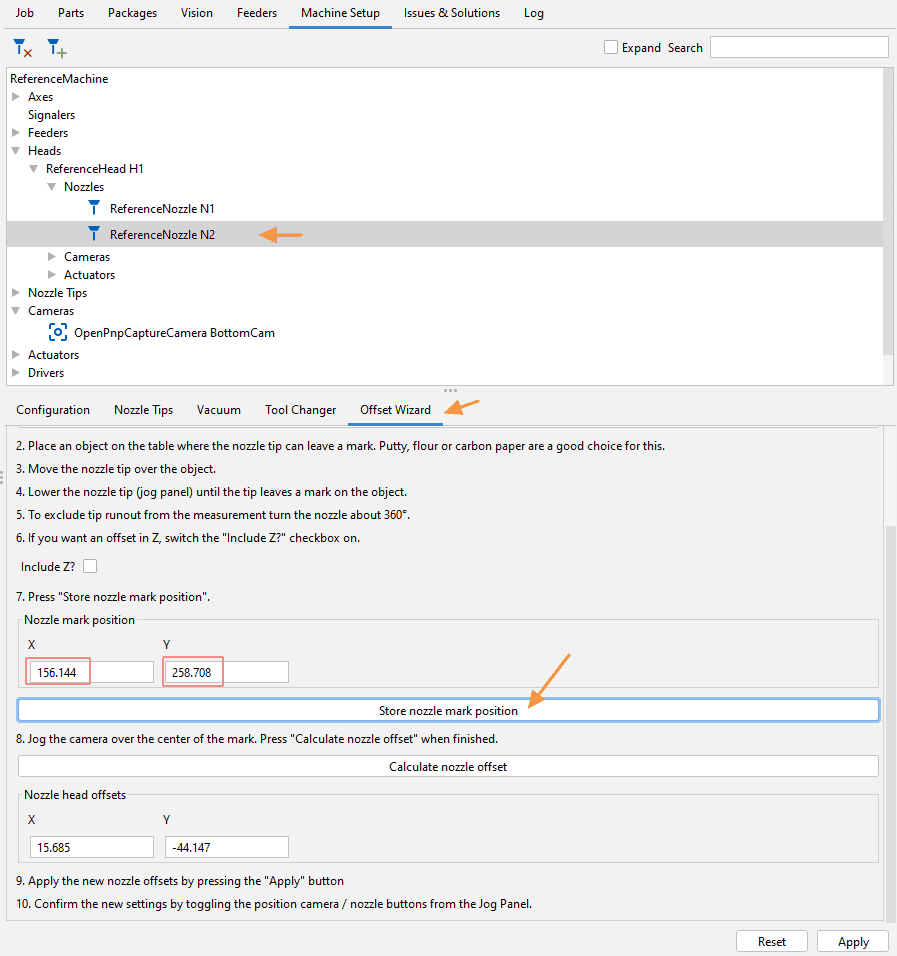Viewport: 897px width, 956px height.
Task: Click the Nozzle mark position X field
Action: (x=90, y=672)
